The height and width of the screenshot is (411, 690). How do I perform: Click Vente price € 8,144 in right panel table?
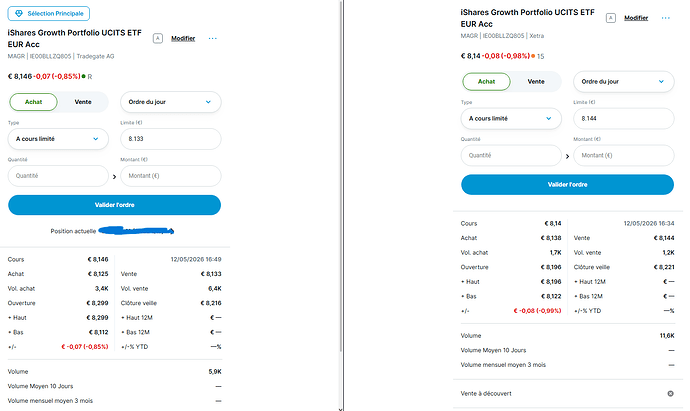pos(664,238)
